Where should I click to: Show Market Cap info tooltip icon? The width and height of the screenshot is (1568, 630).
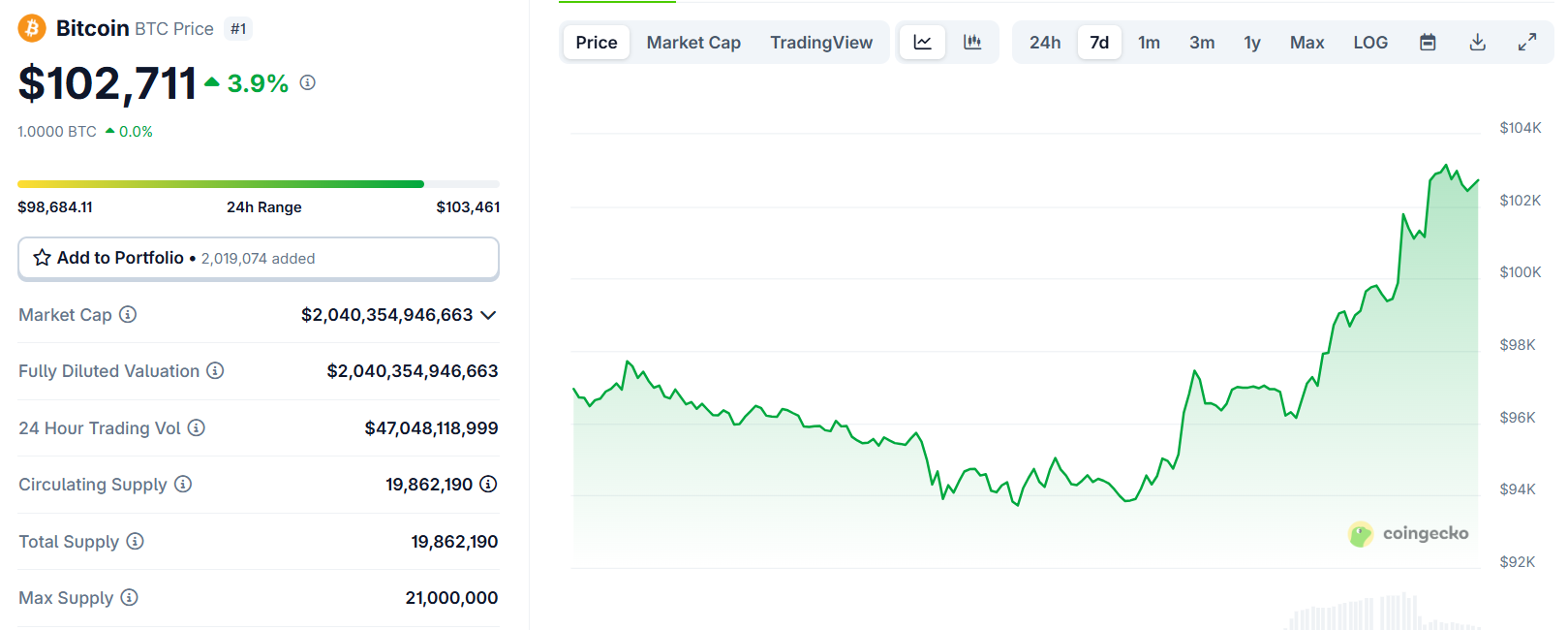point(128,314)
